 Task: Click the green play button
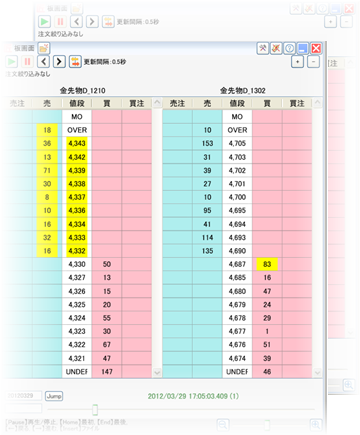[11, 62]
